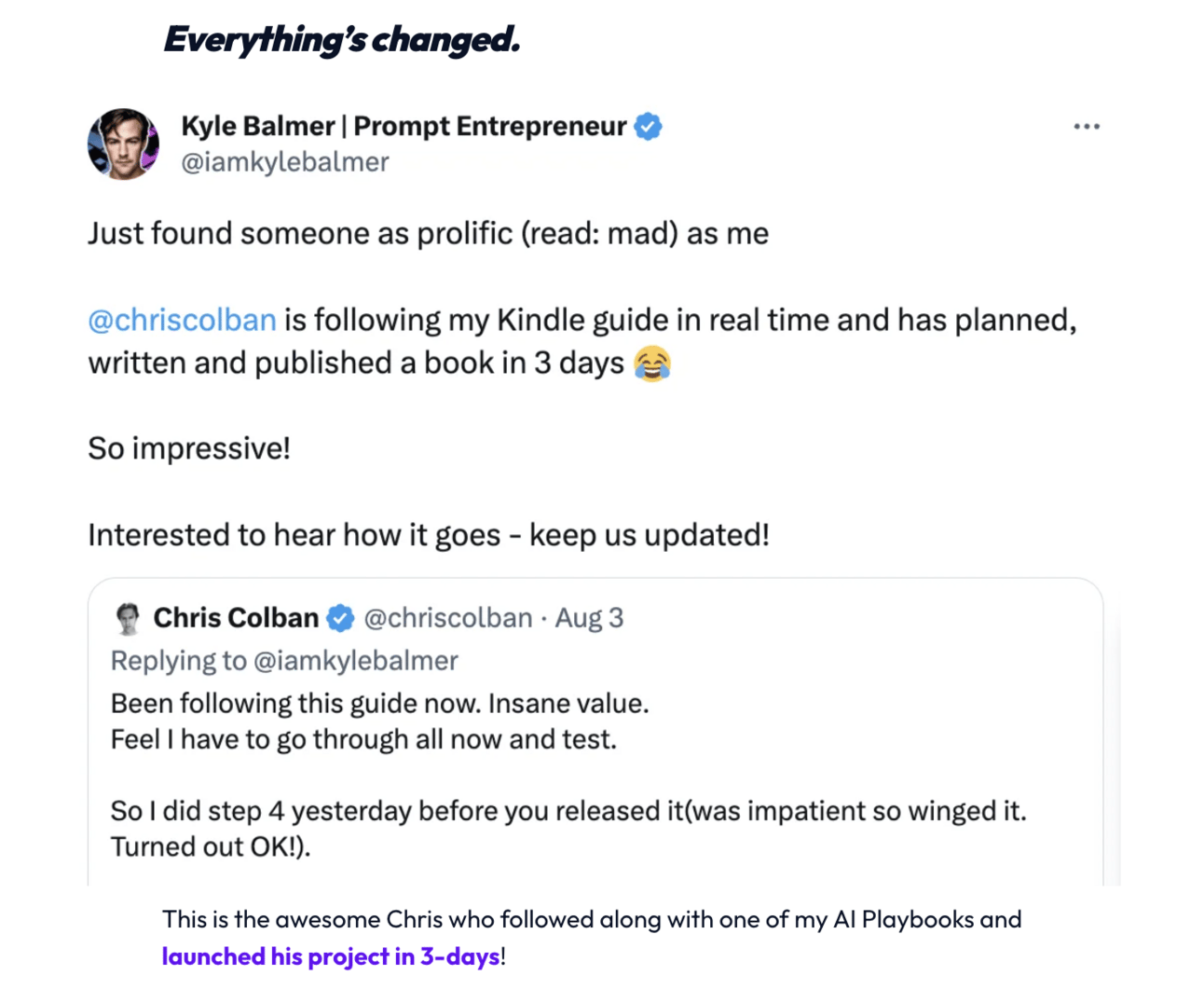This screenshot has width=1204, height=989.
Task: Click the @iamkylebalmer handle under name
Action: click(x=285, y=162)
